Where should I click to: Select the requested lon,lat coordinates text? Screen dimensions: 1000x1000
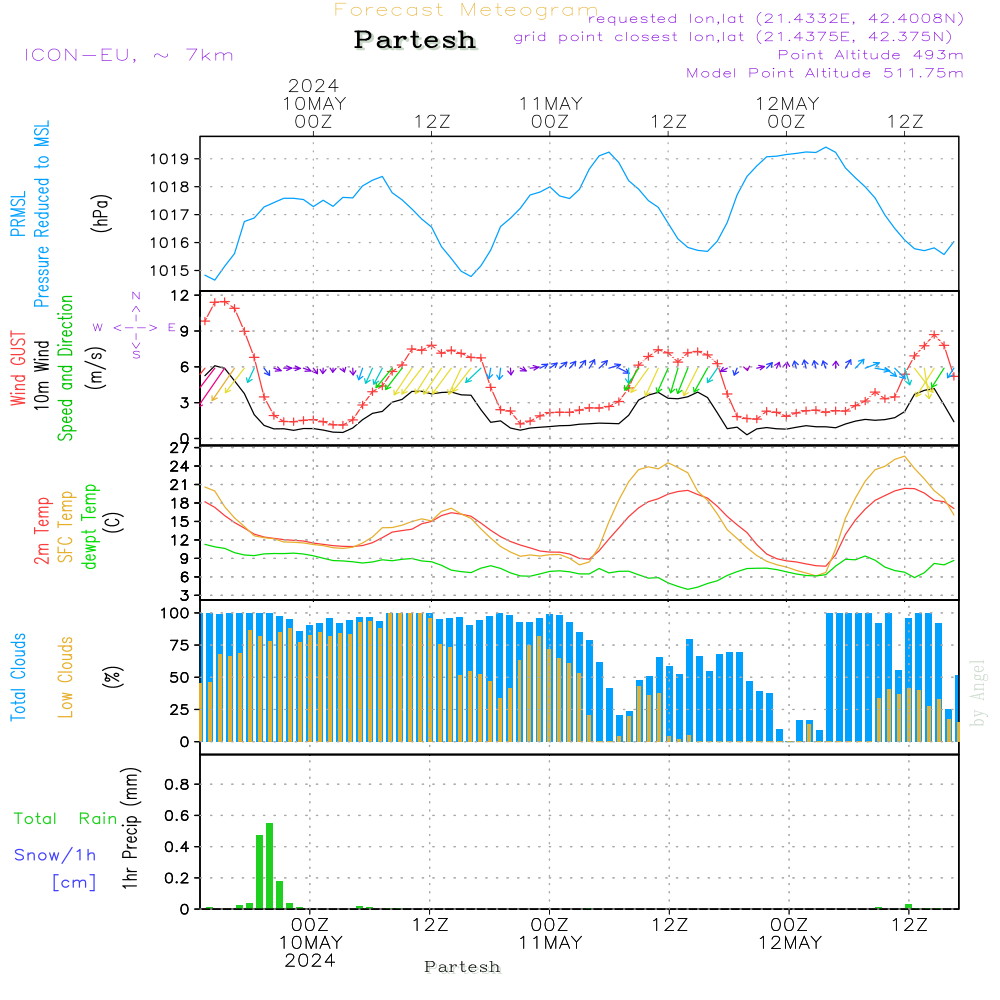point(775,18)
